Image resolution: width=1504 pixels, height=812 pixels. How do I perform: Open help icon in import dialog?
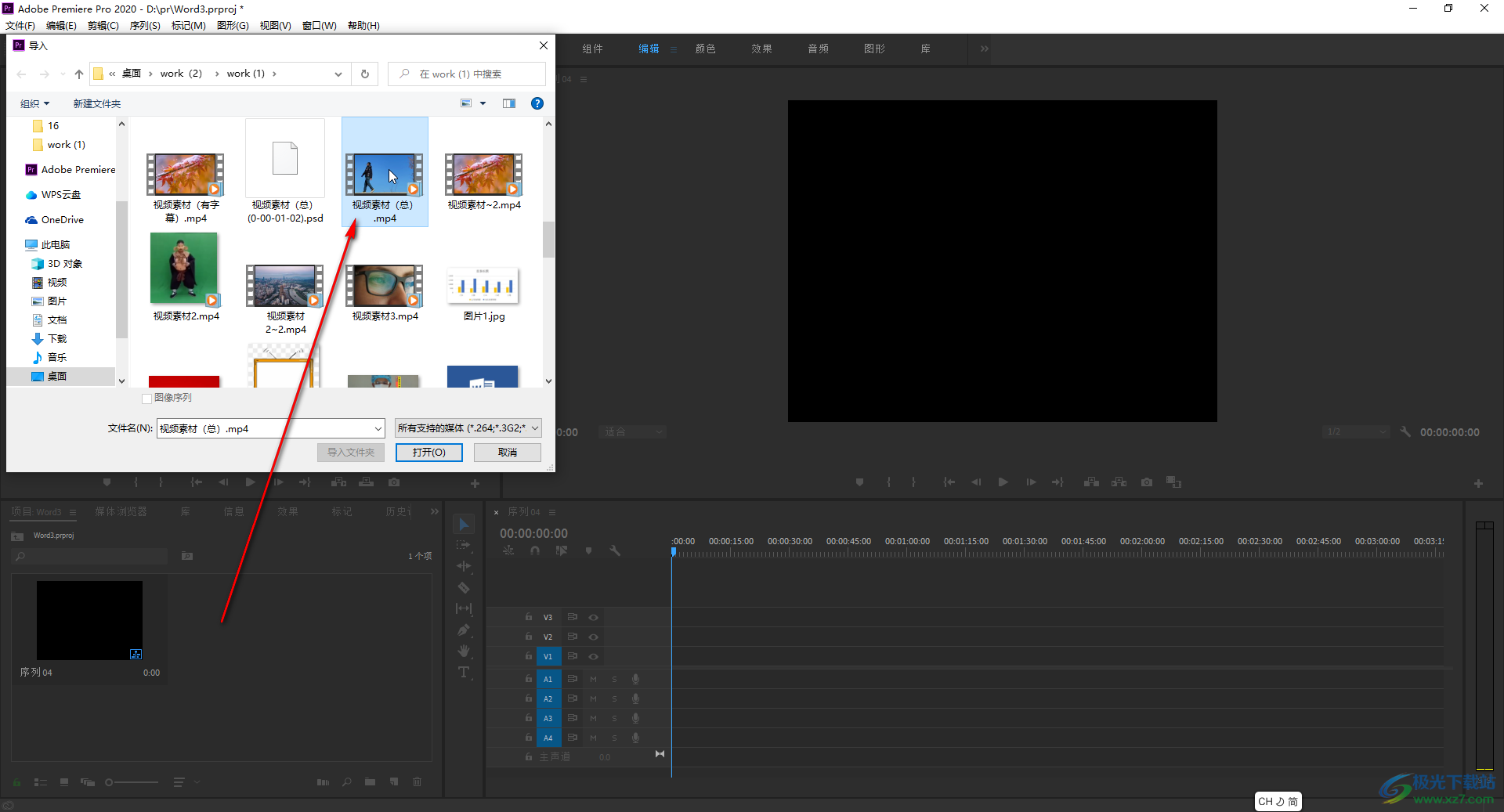point(537,103)
